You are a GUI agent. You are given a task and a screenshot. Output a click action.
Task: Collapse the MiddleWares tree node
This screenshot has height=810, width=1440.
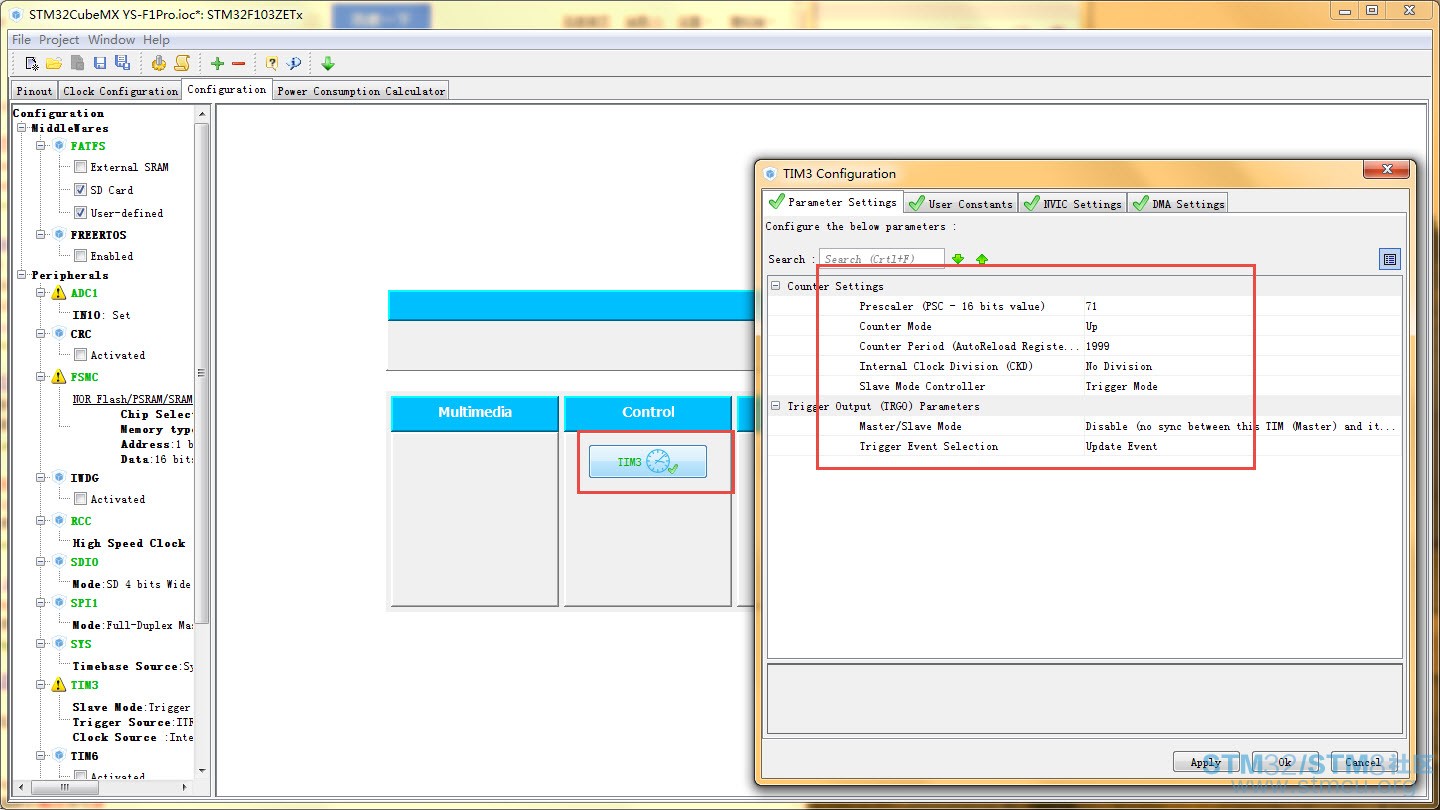(x=22, y=128)
